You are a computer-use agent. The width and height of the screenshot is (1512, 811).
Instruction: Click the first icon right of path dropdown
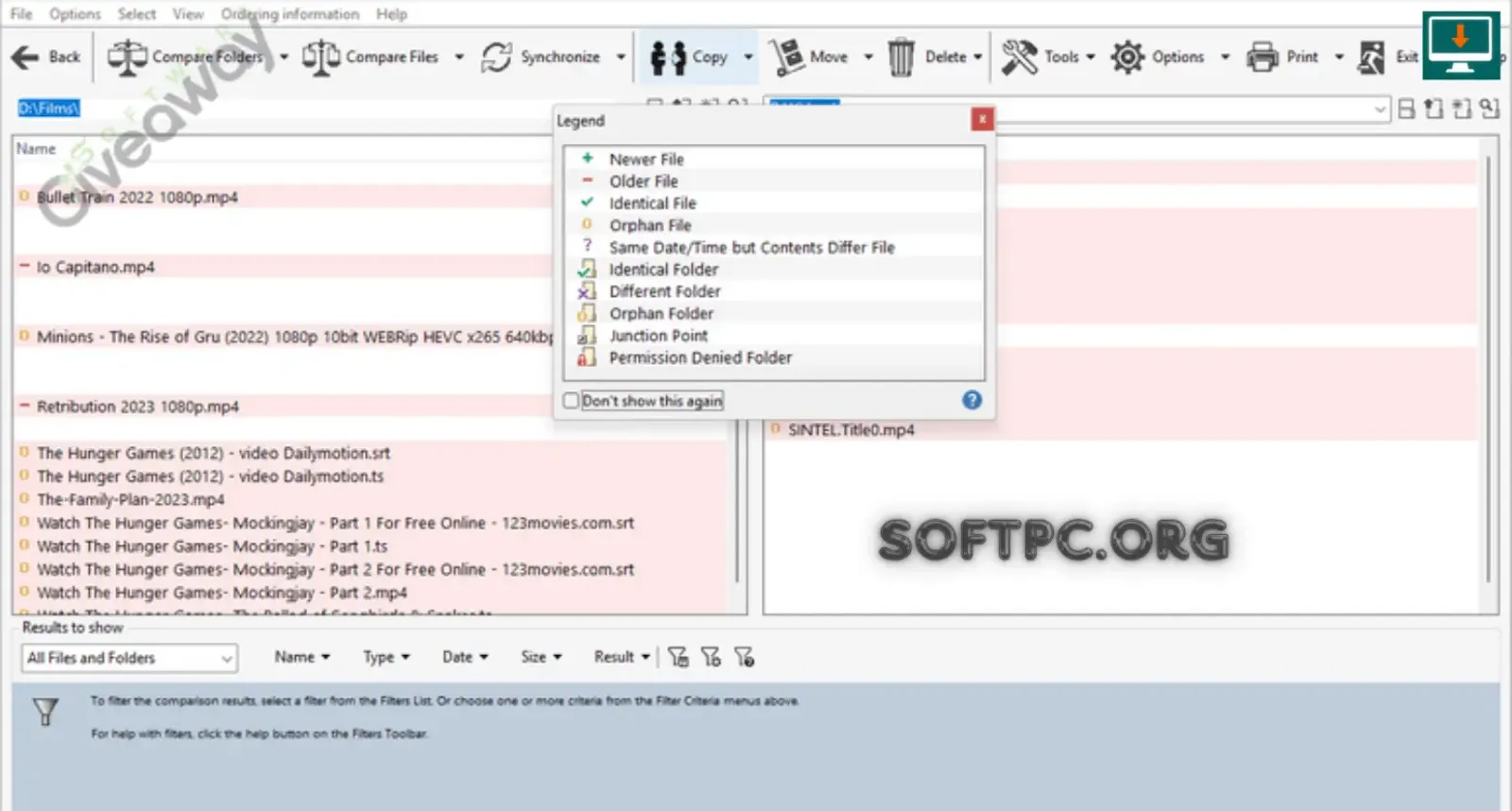click(1406, 109)
